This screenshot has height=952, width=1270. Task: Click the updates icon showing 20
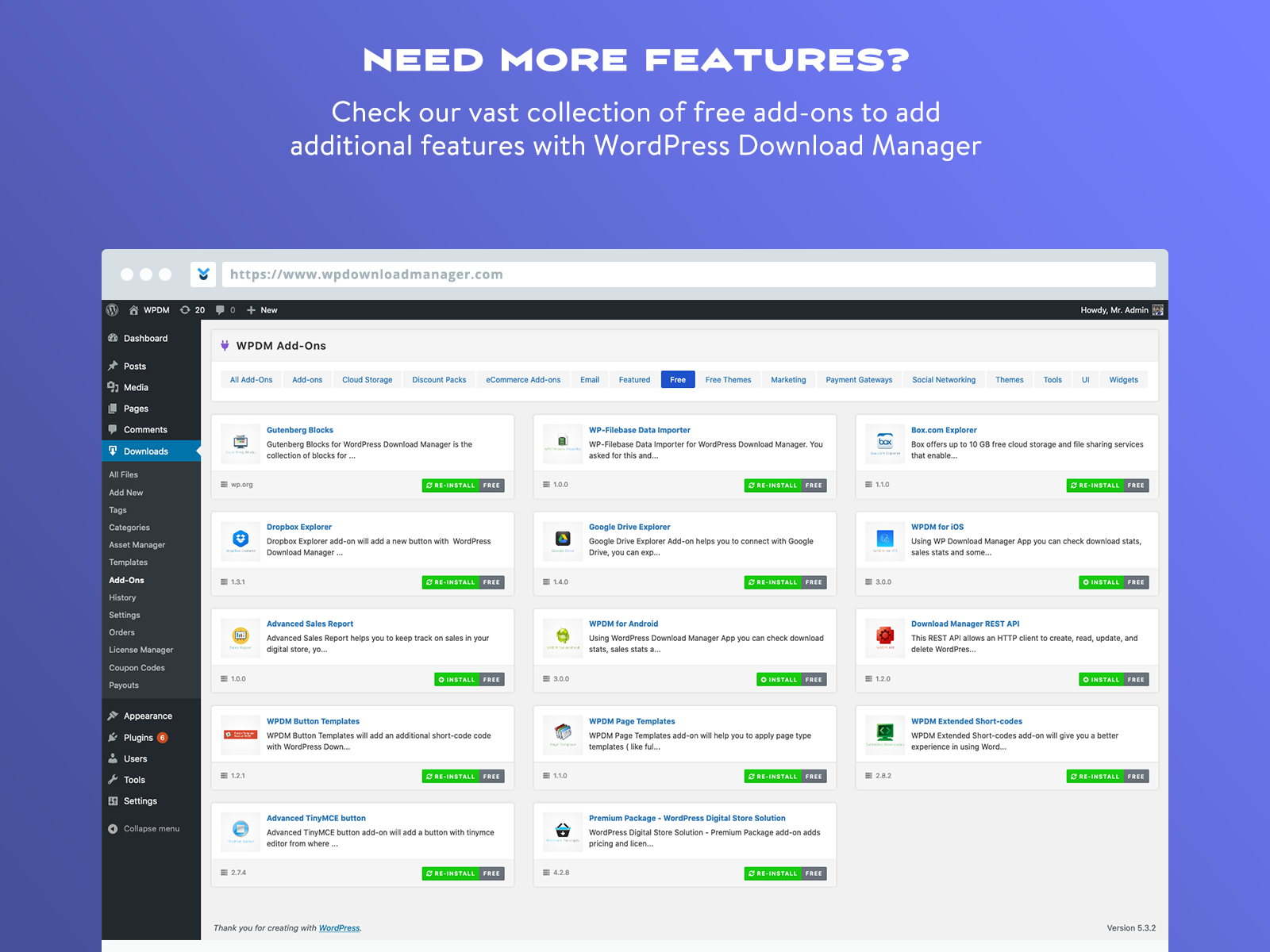coord(185,310)
